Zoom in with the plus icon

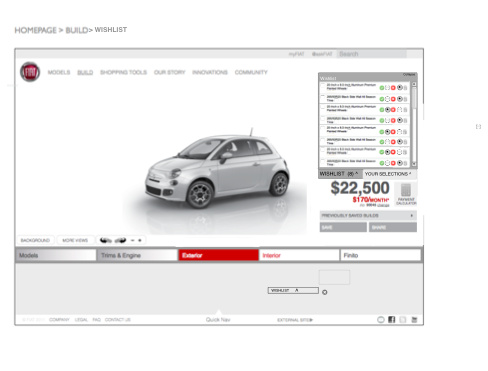pyautogui.click(x=140, y=240)
